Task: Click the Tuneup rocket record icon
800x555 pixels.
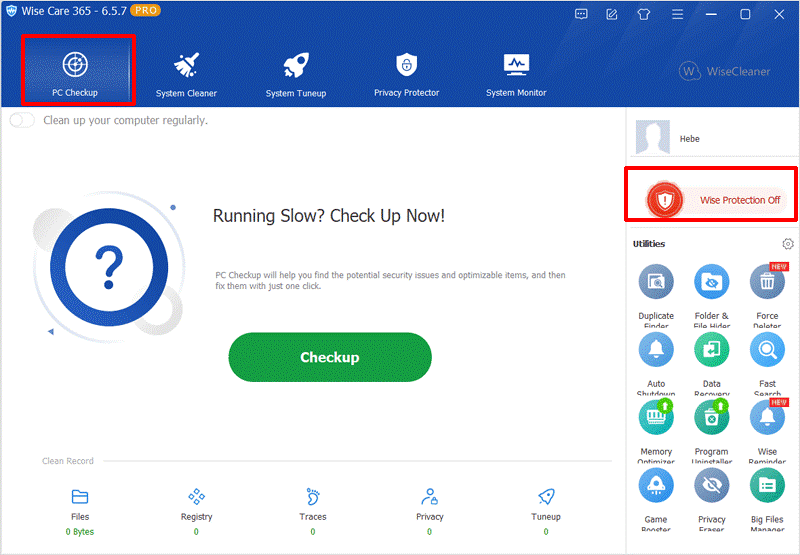Action: (x=546, y=496)
